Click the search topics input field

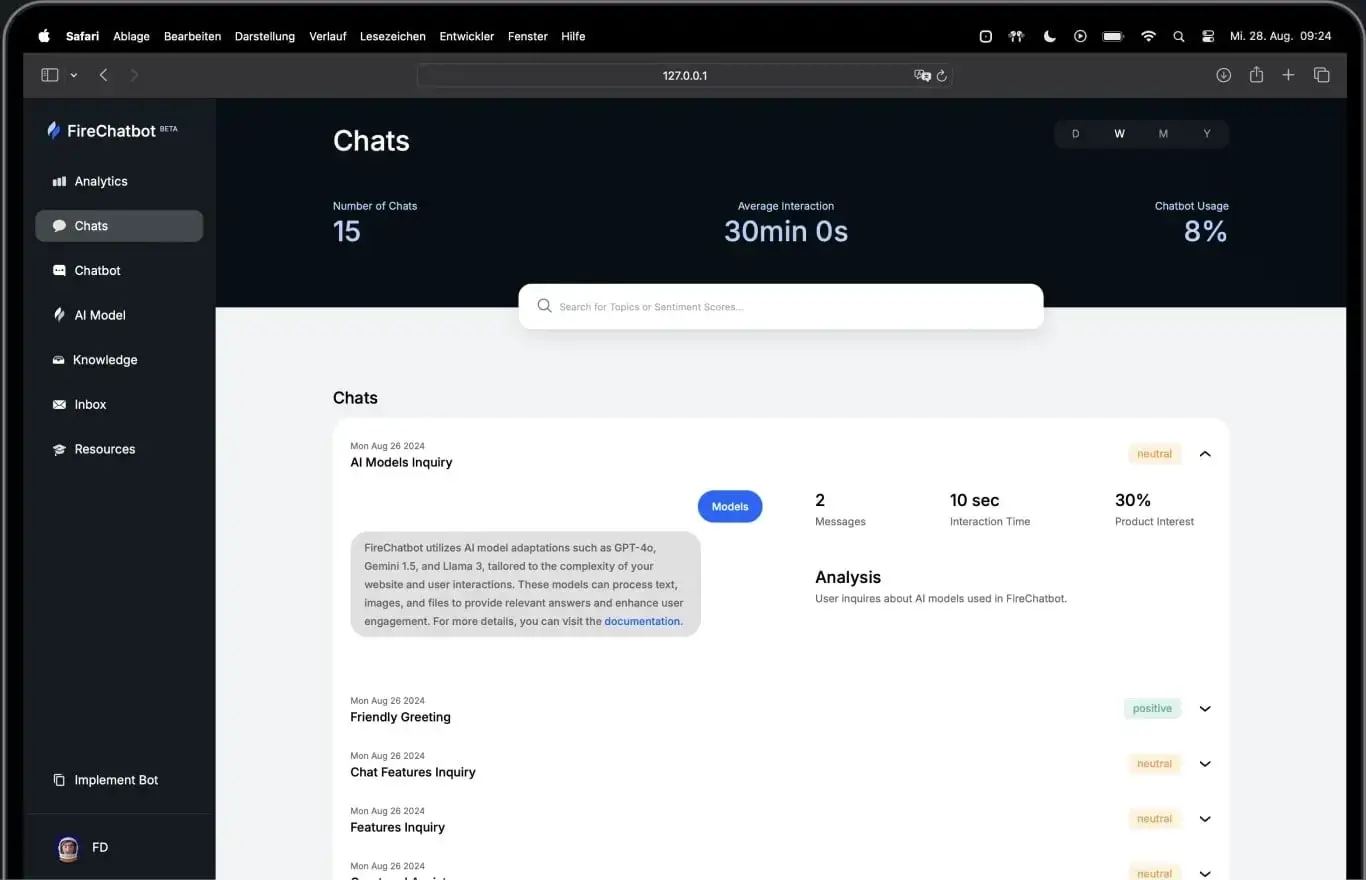[x=781, y=306]
